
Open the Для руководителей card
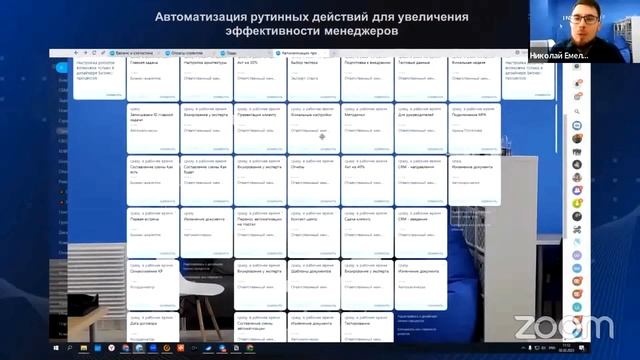click(x=421, y=128)
